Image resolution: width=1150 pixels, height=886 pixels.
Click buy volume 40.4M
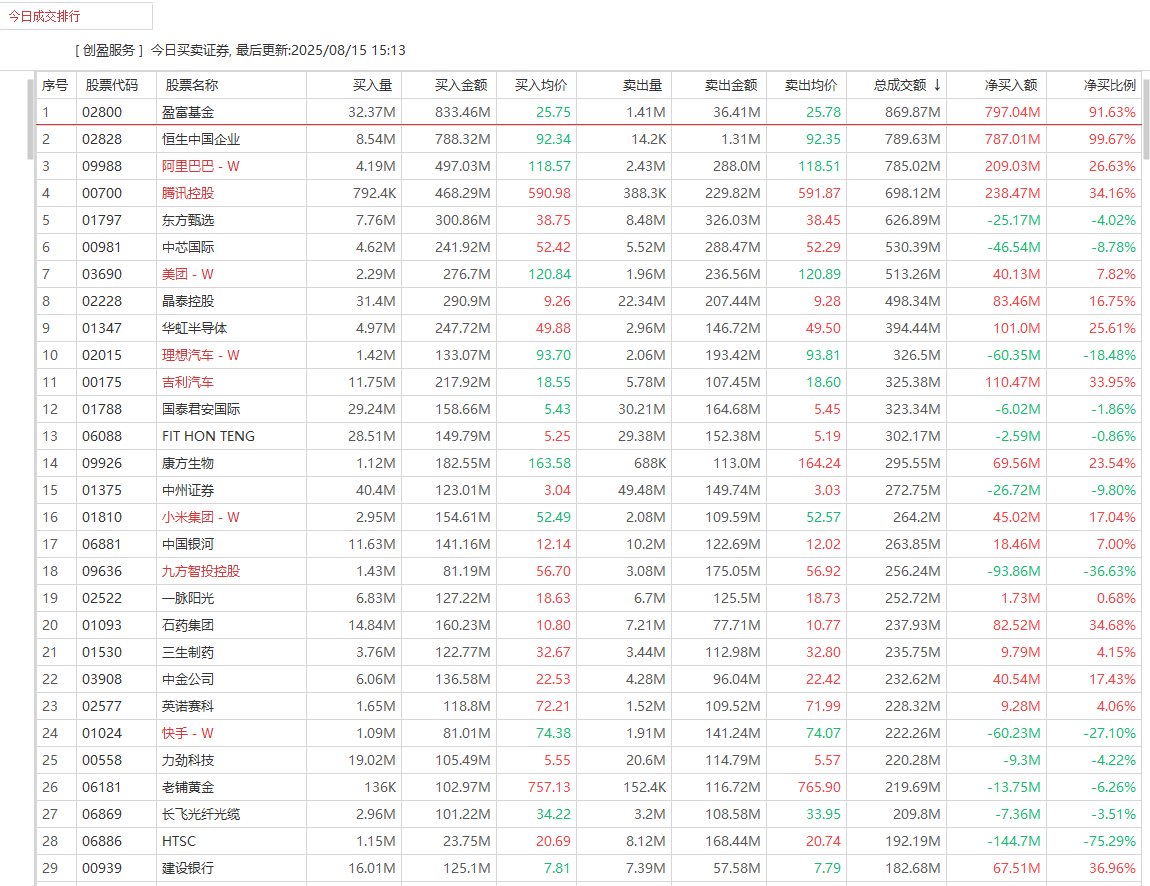click(x=376, y=490)
